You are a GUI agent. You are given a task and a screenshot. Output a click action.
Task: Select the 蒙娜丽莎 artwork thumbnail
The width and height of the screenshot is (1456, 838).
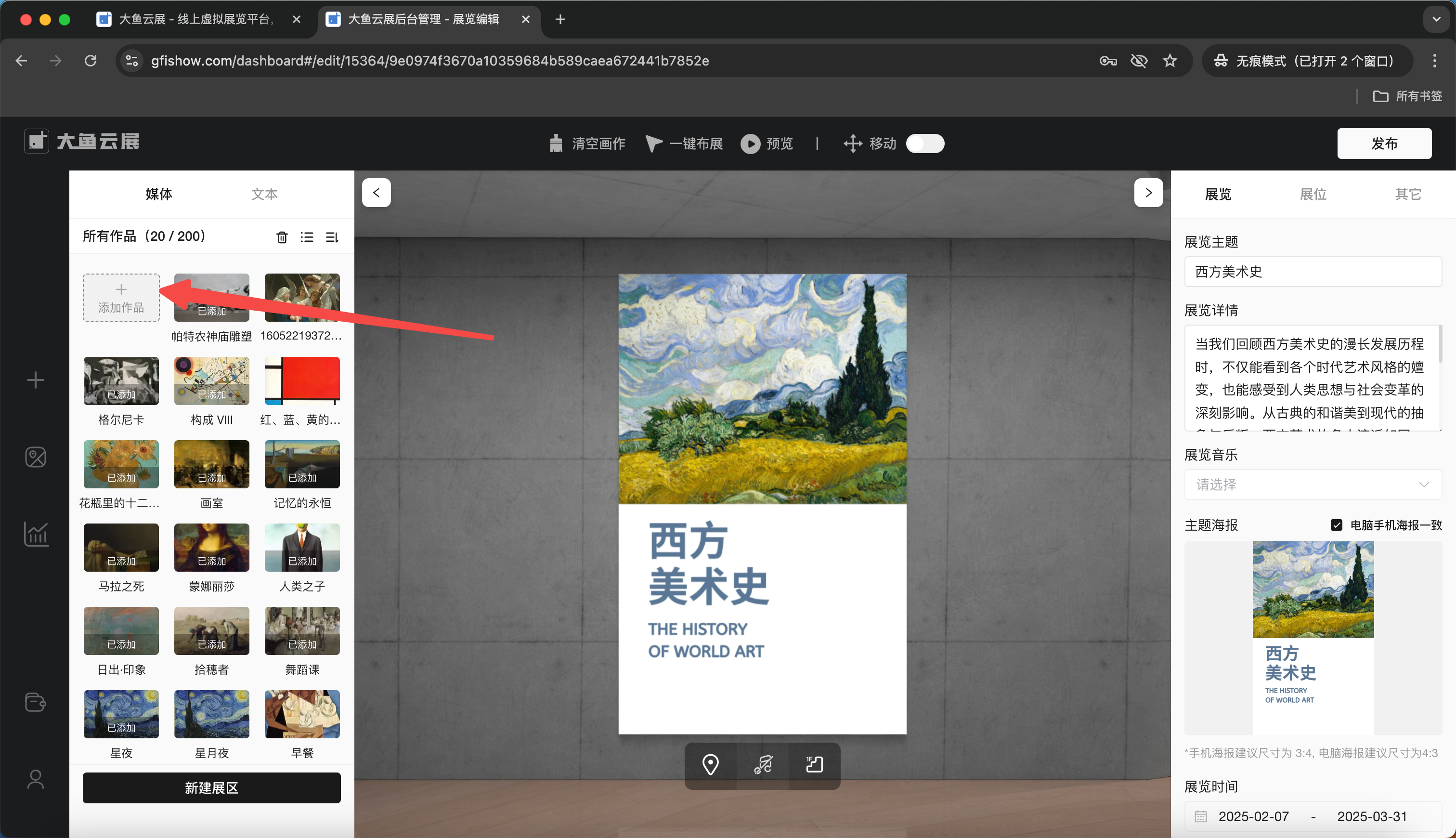(x=212, y=547)
